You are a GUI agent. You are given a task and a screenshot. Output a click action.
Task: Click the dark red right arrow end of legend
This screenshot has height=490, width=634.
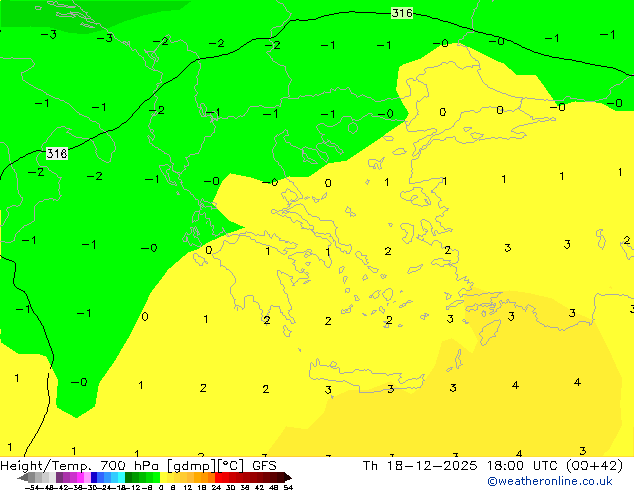(285, 477)
